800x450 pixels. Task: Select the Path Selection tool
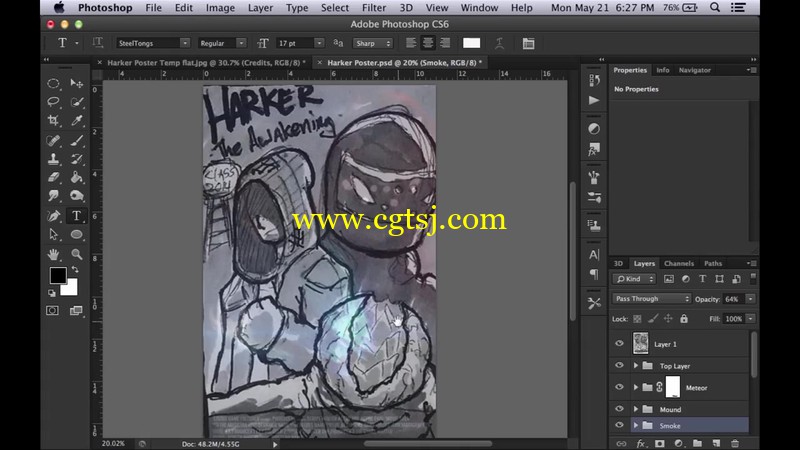point(54,234)
